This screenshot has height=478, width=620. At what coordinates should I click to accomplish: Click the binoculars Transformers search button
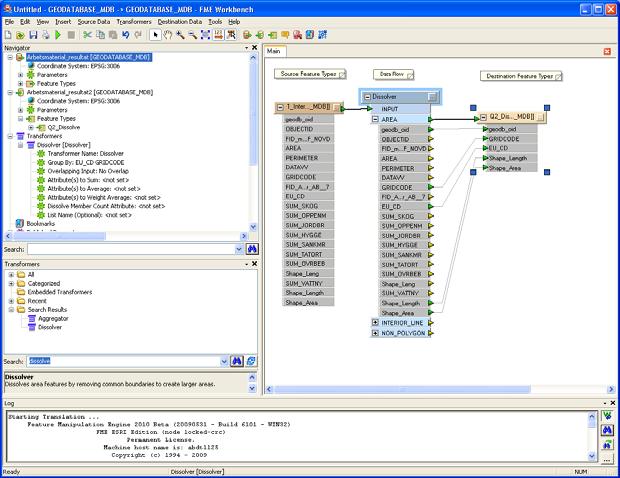(236, 361)
